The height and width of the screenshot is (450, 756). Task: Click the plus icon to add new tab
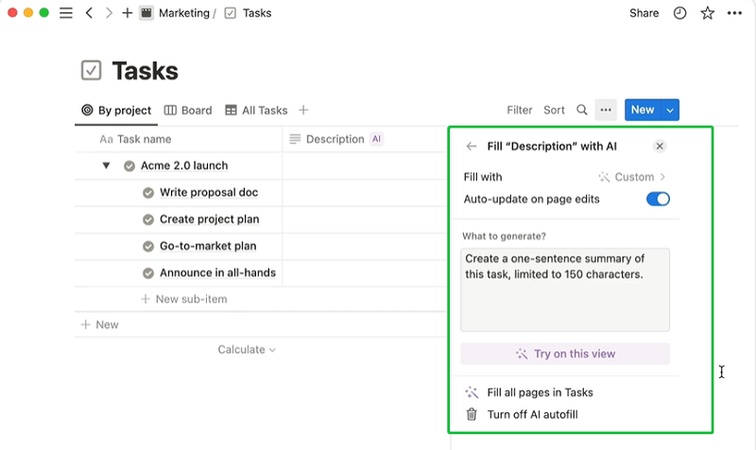[x=127, y=13]
